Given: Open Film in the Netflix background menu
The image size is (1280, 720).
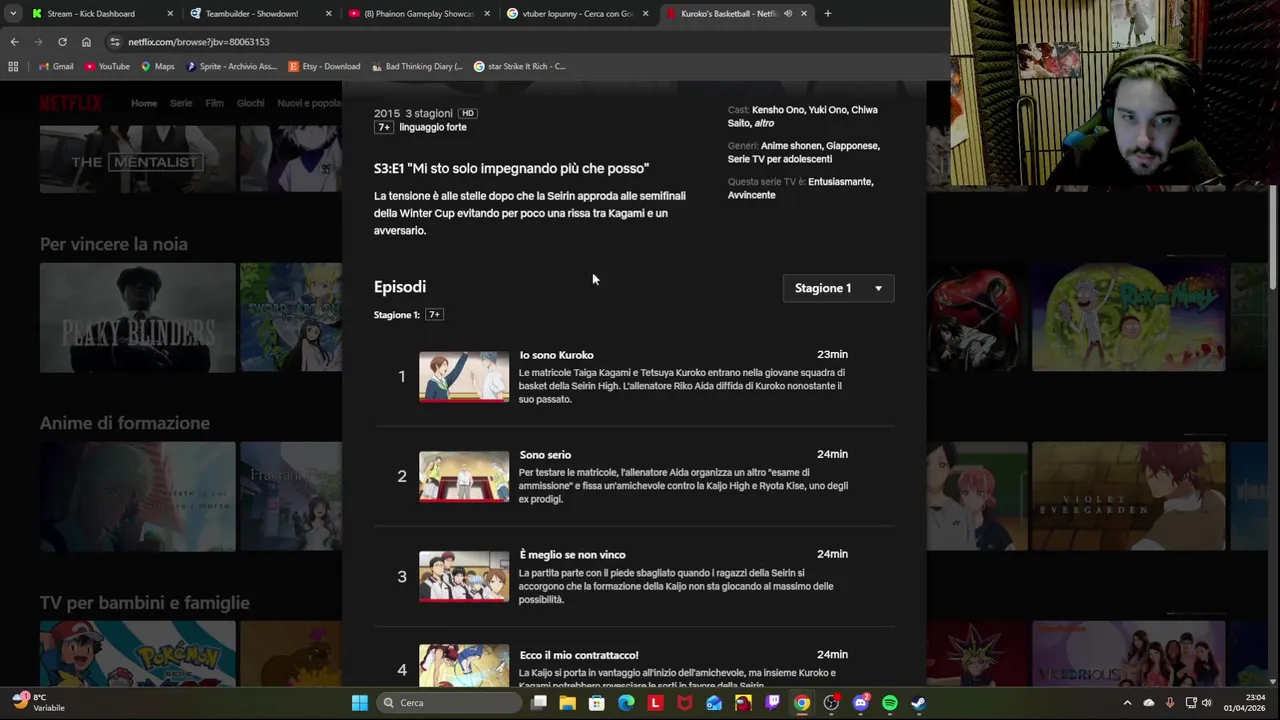Looking at the screenshot, I should pos(214,103).
